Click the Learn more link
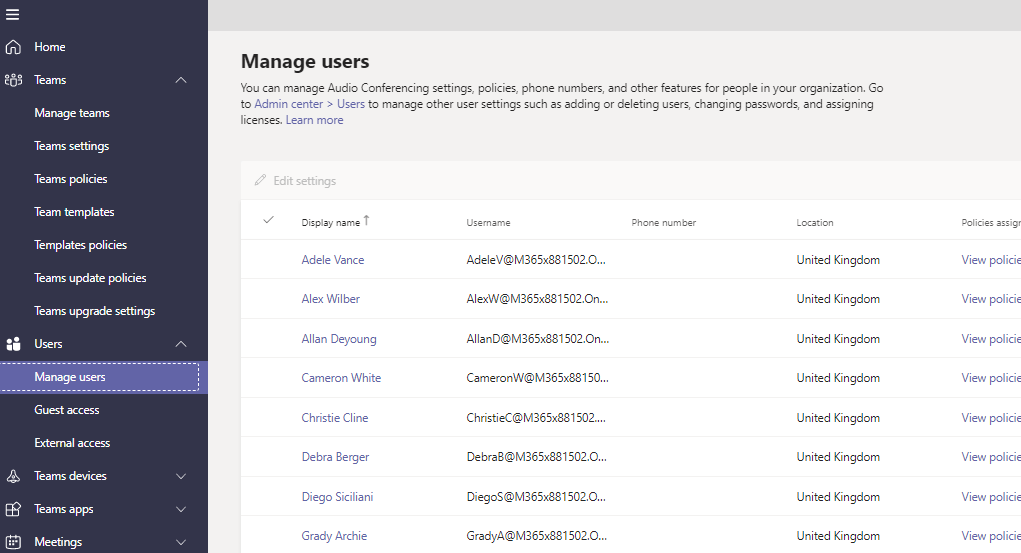The width and height of the screenshot is (1021, 553). coord(314,120)
